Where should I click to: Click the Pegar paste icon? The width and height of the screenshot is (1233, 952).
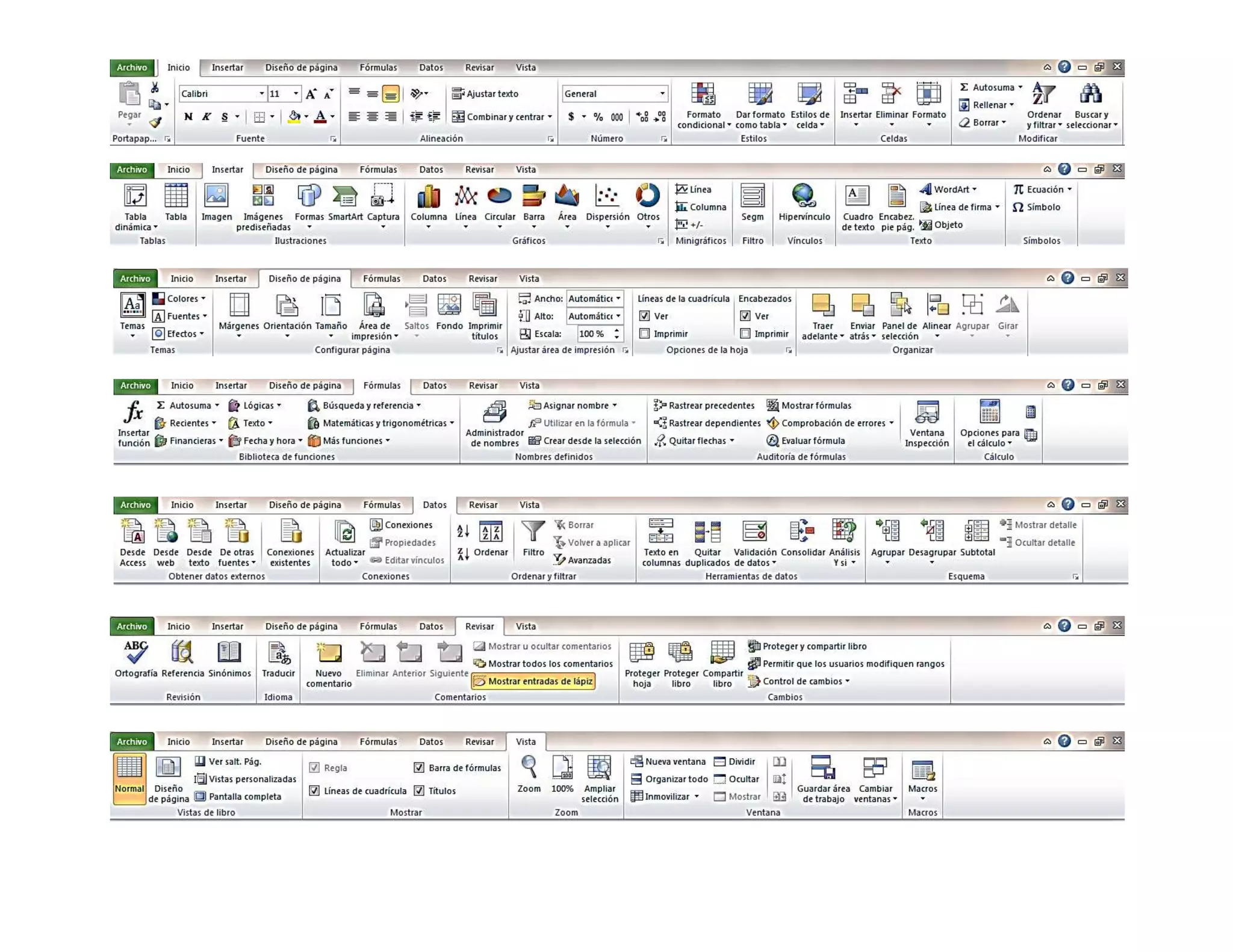click(129, 94)
